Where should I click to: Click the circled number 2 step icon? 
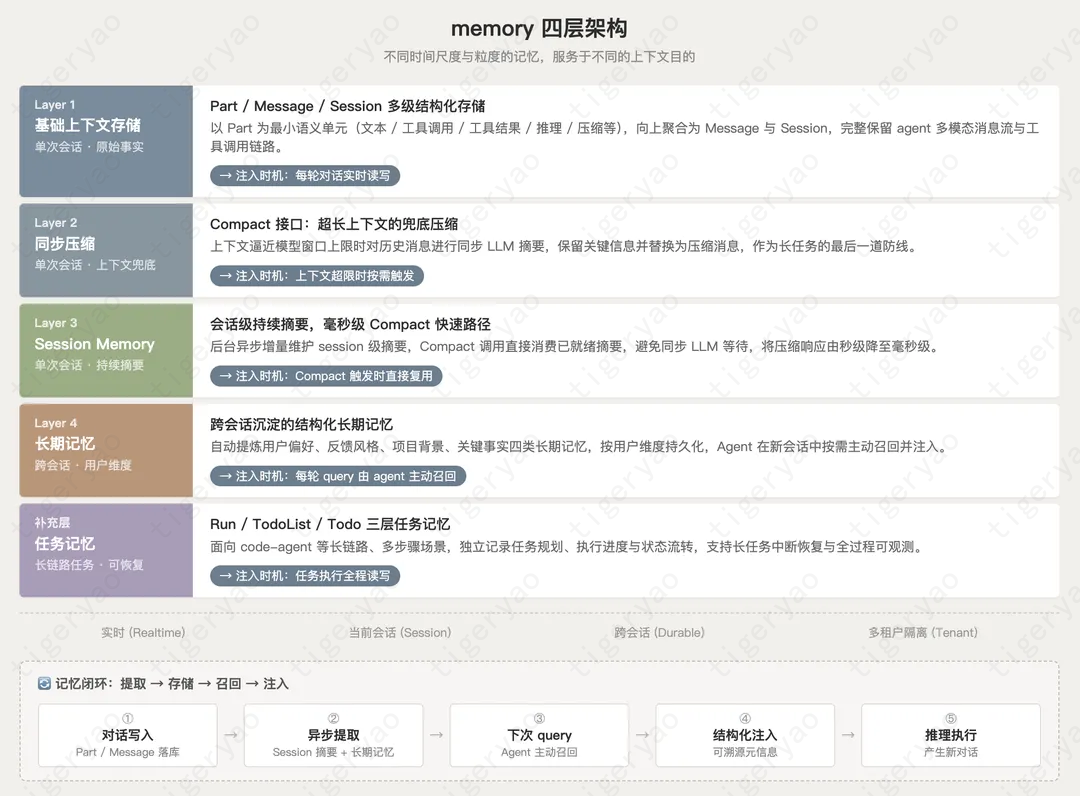click(x=333, y=718)
